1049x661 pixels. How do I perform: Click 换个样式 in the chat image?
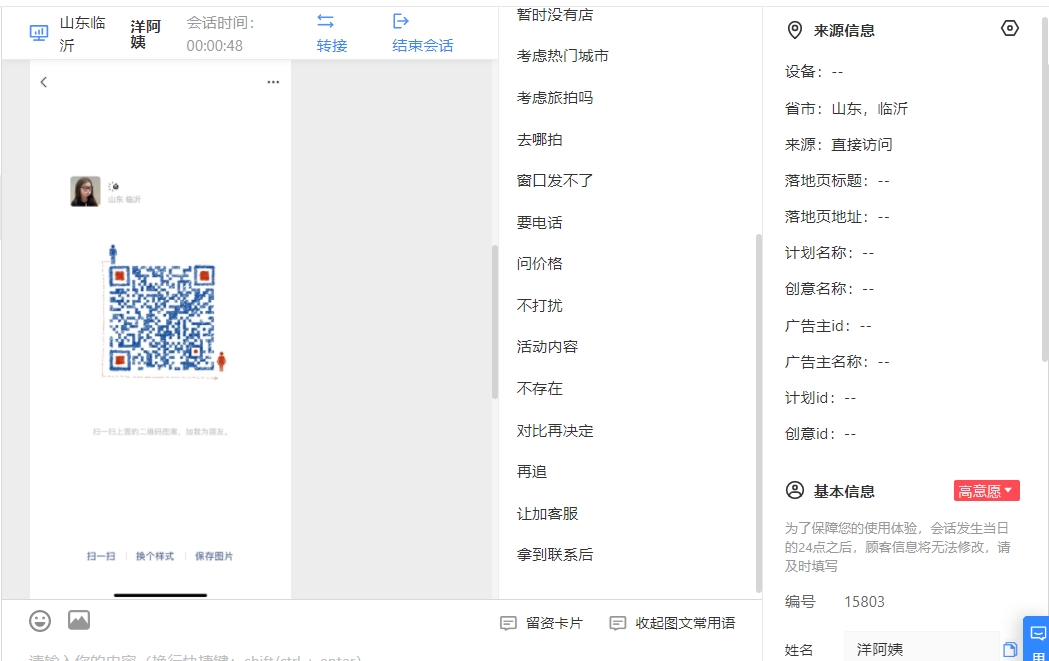tap(155, 556)
